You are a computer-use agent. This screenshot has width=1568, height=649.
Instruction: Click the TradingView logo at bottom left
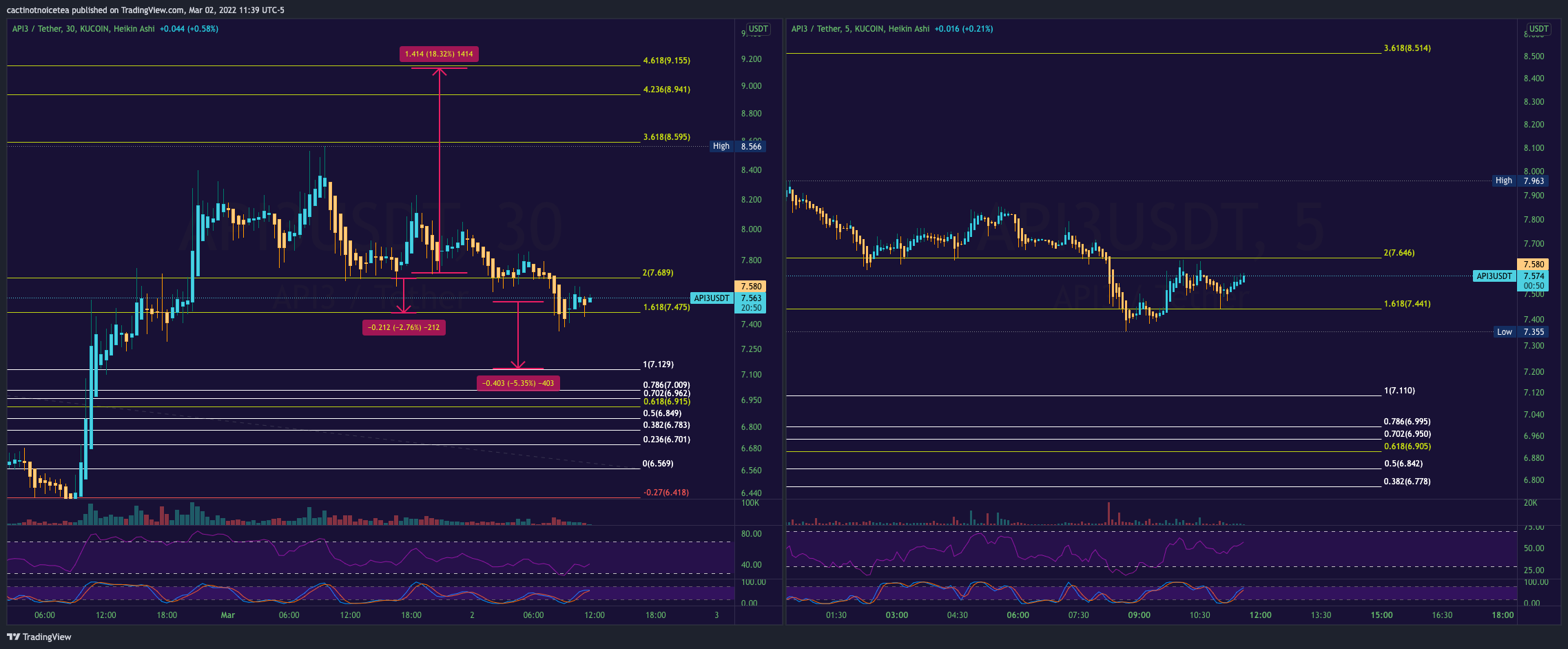(39, 637)
